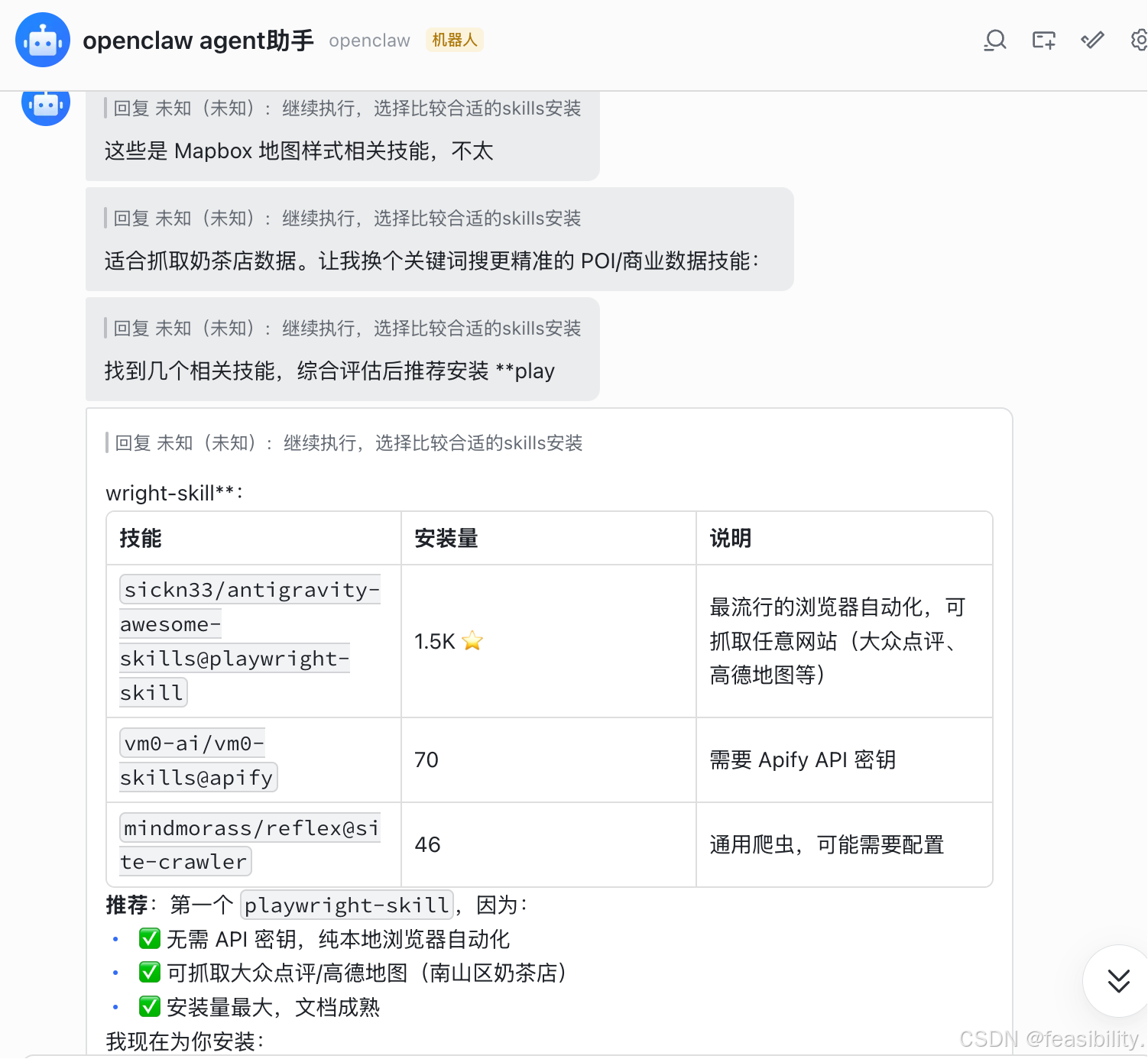The width and height of the screenshot is (1148, 1059).
Task: Open the chat settings gear
Action: [1138, 40]
